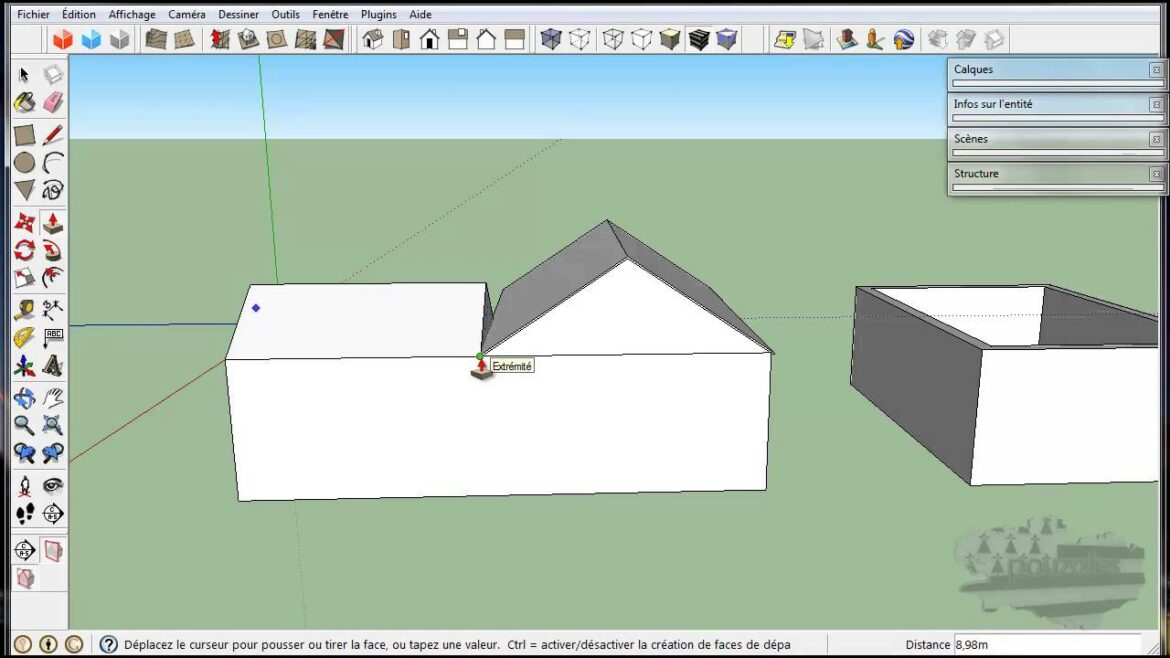Open the Caméra menu
Image resolution: width=1170 pixels, height=658 pixels.
pos(185,14)
